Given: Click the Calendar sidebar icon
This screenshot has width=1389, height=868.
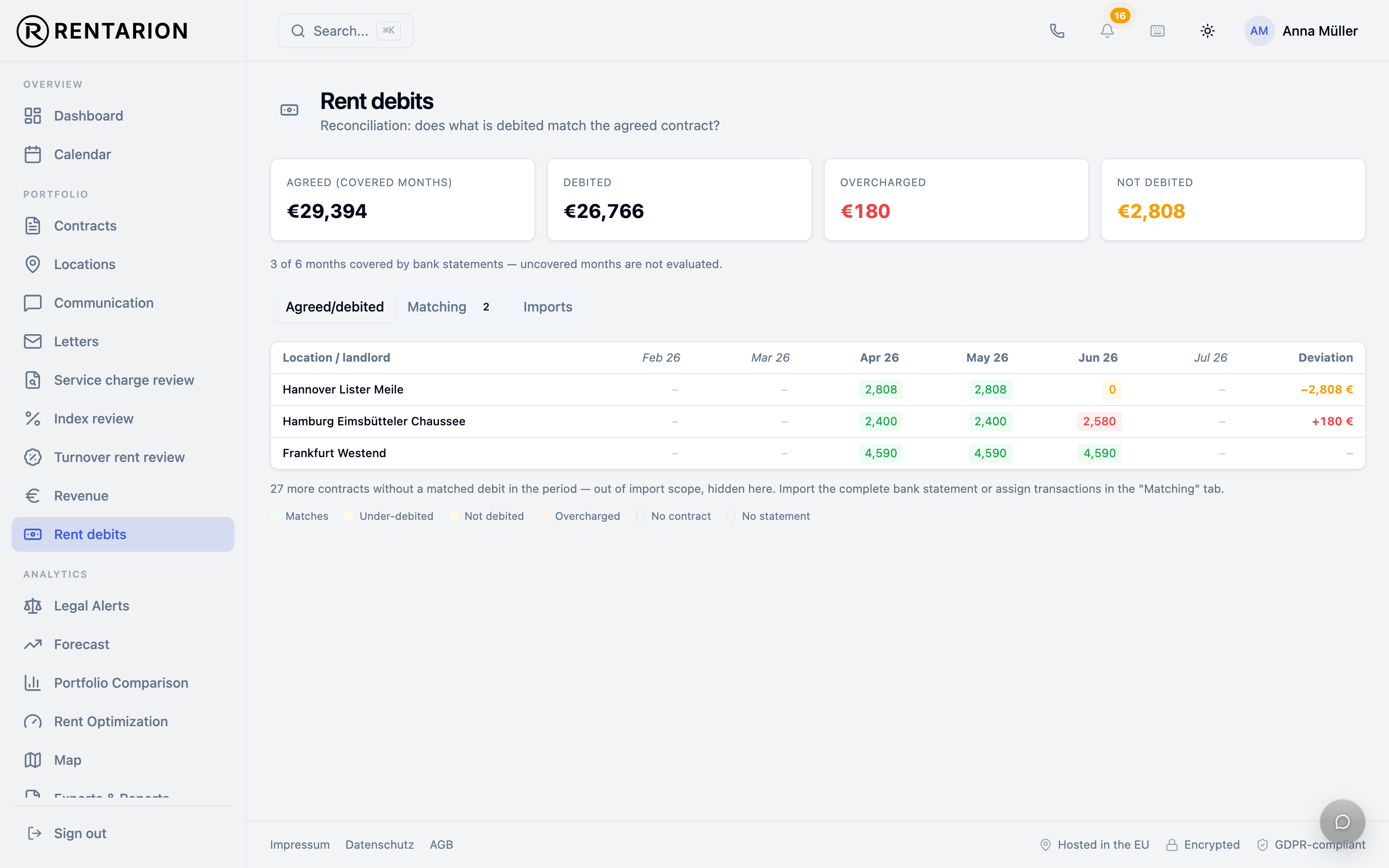Looking at the screenshot, I should (33, 154).
